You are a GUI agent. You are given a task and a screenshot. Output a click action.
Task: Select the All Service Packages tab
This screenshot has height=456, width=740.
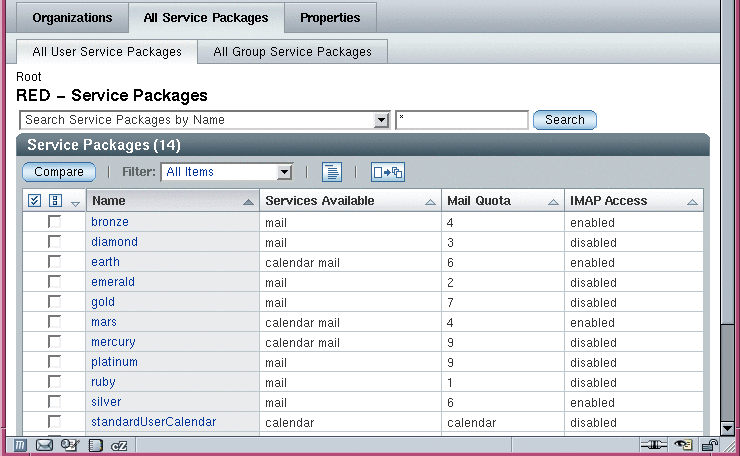(x=206, y=18)
